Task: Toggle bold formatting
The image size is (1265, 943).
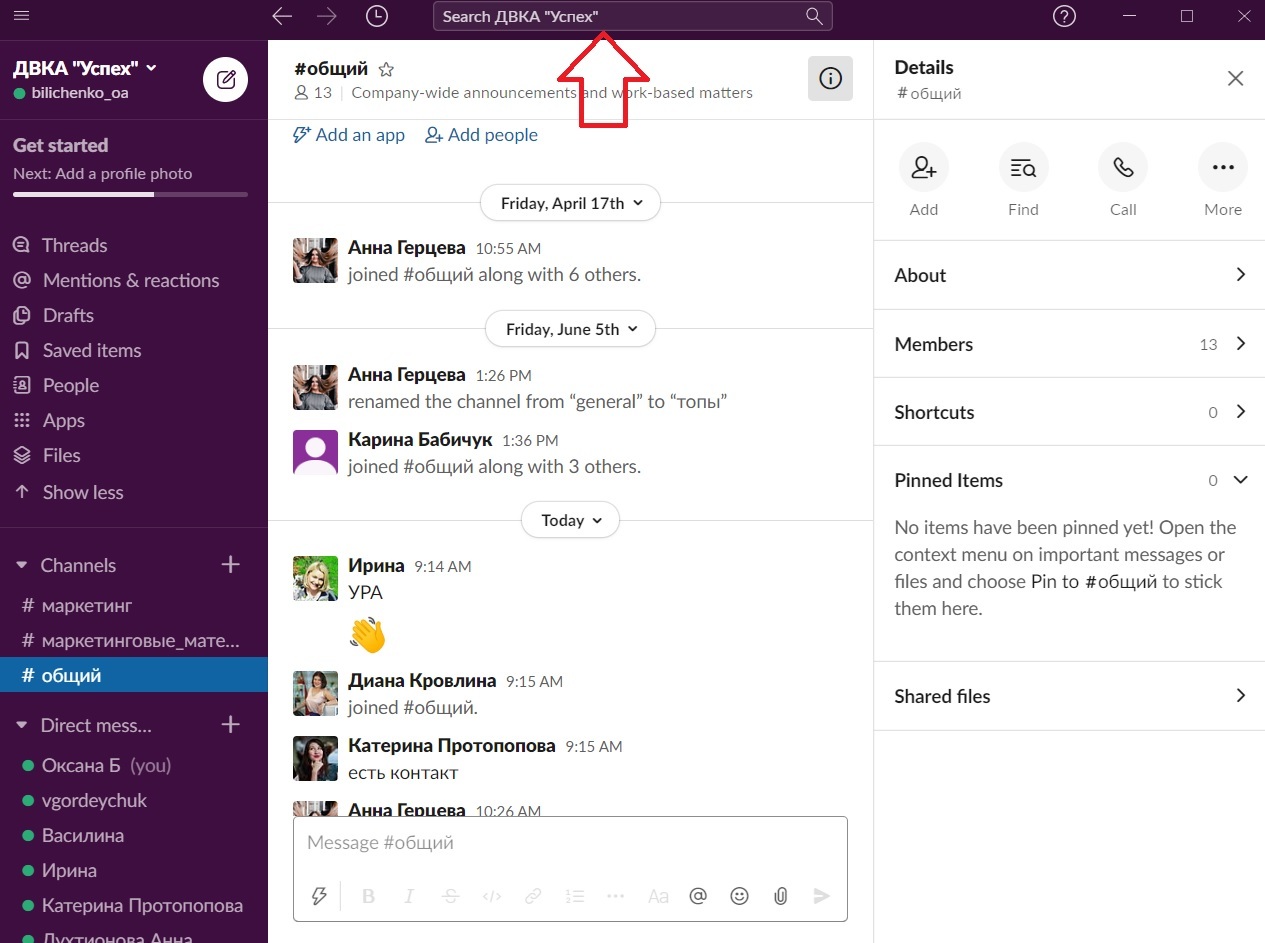Action: click(x=368, y=896)
